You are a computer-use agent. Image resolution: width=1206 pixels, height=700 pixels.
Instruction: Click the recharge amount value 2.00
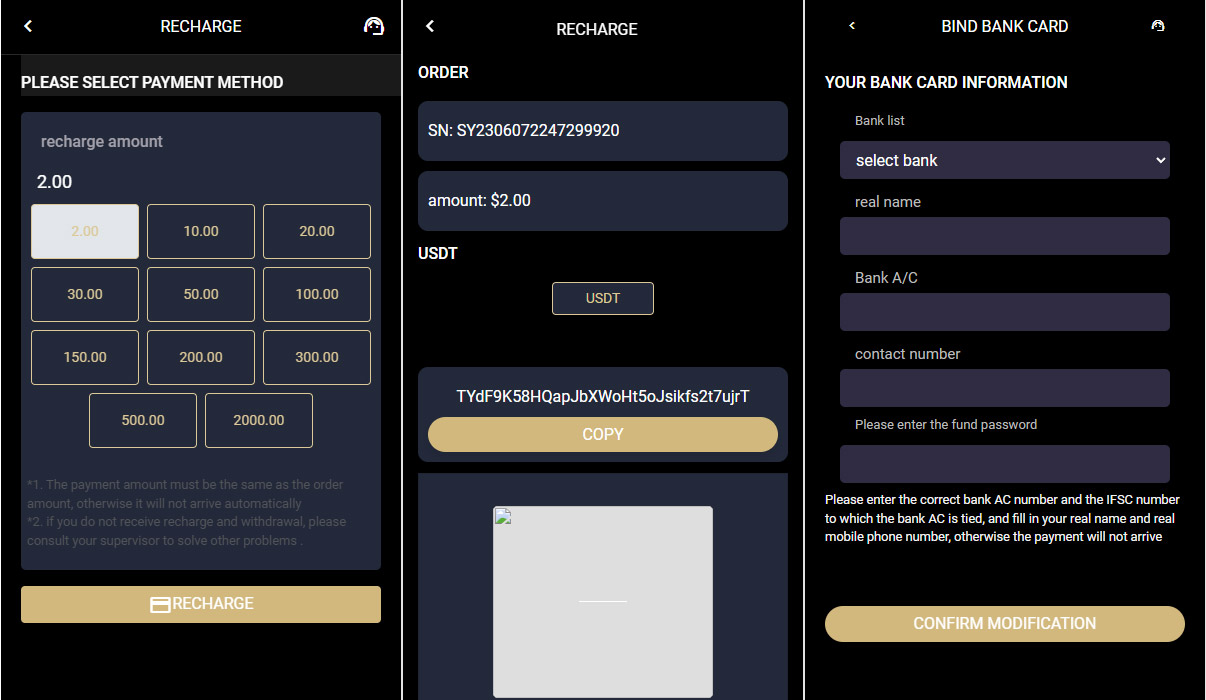pos(55,182)
